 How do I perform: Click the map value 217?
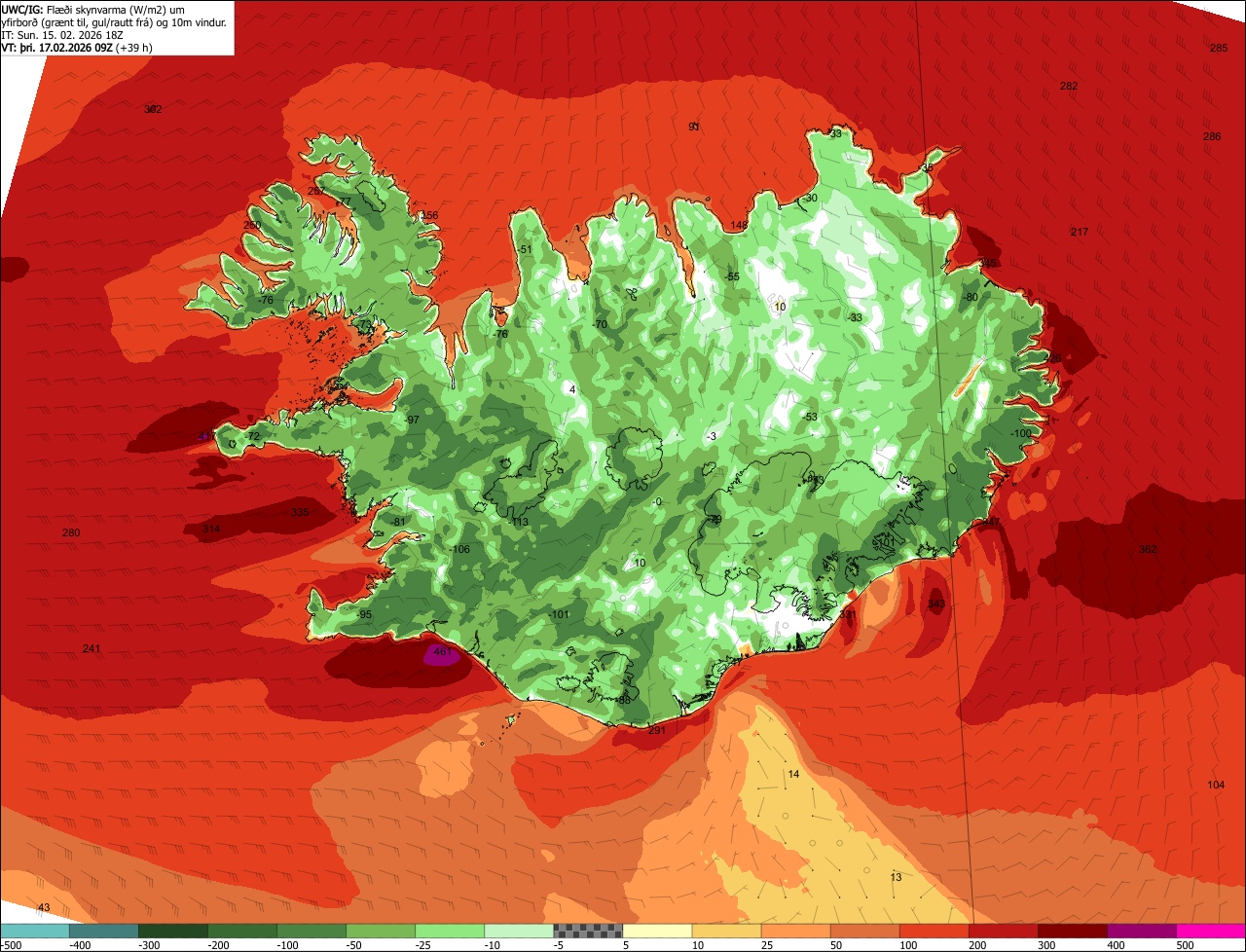[x=1080, y=232]
